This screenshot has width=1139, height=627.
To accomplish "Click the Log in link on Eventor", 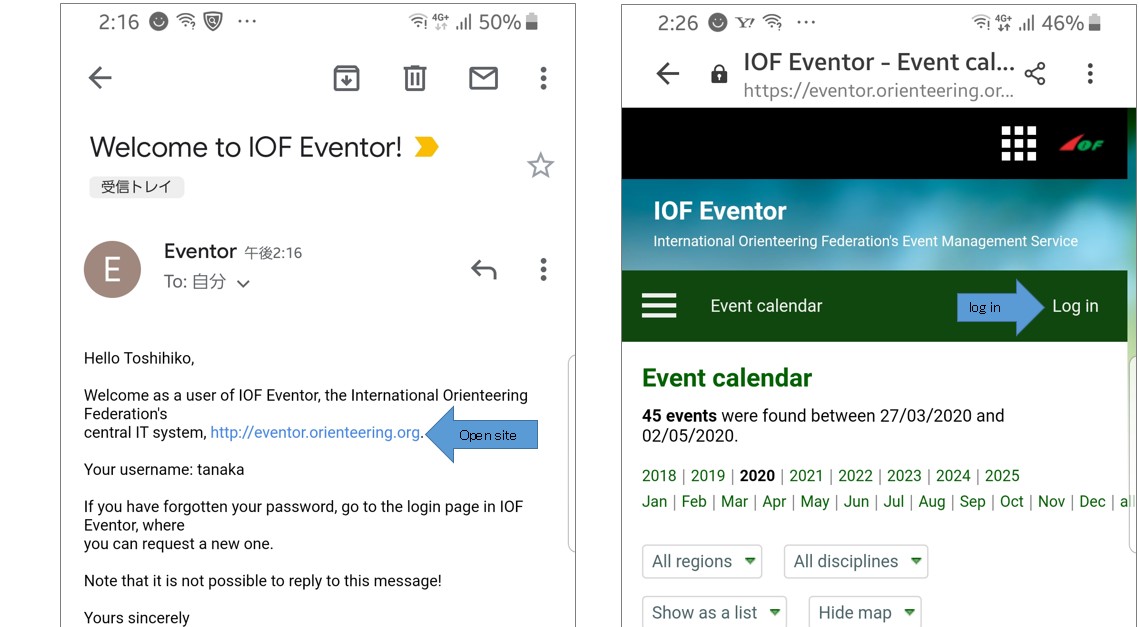I will click(x=1075, y=306).
